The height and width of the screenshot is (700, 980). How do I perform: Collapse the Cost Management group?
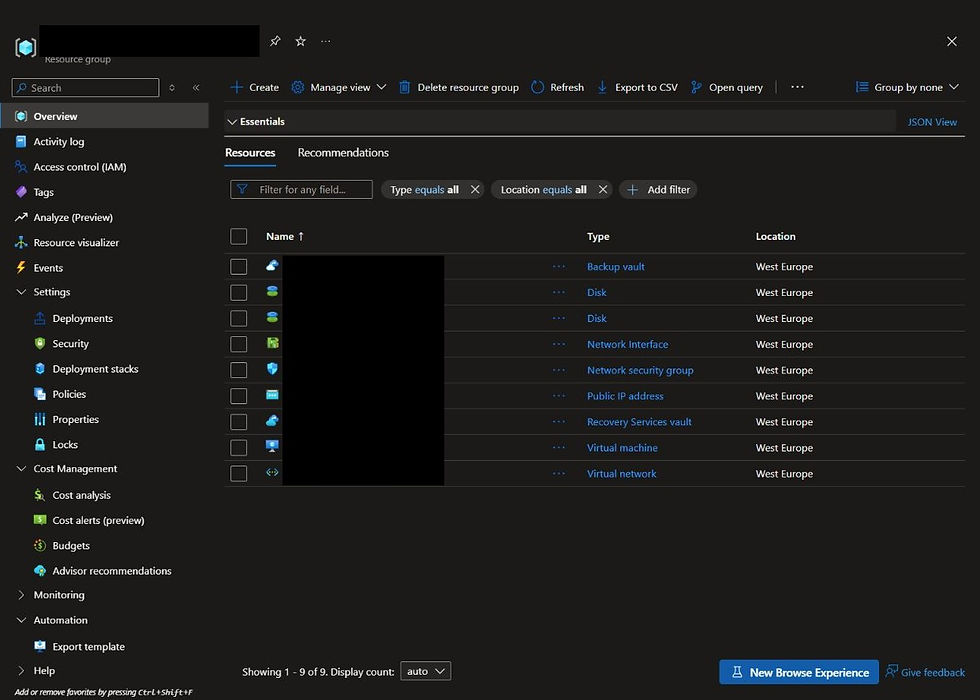(21, 469)
